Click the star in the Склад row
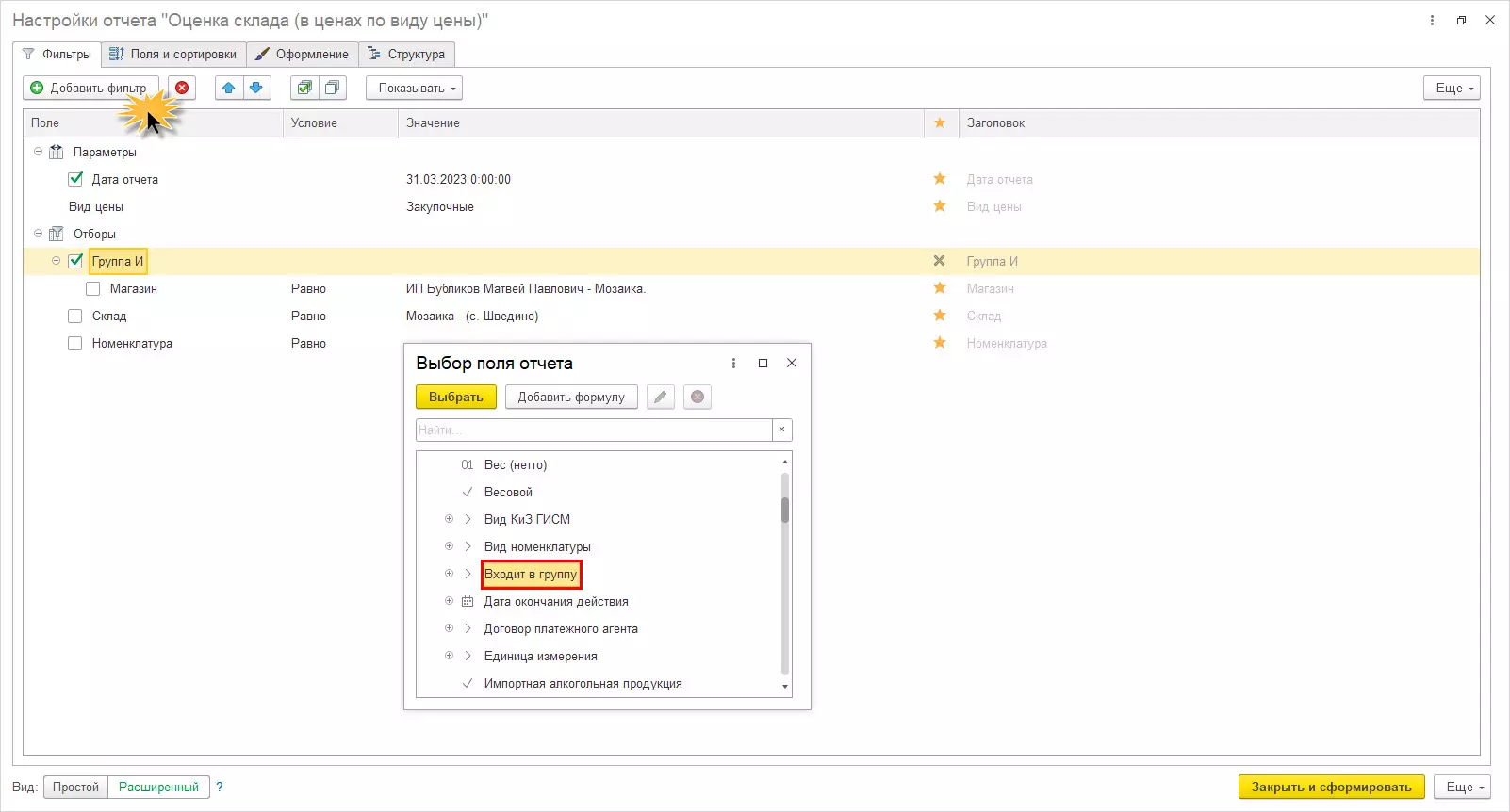 point(940,316)
